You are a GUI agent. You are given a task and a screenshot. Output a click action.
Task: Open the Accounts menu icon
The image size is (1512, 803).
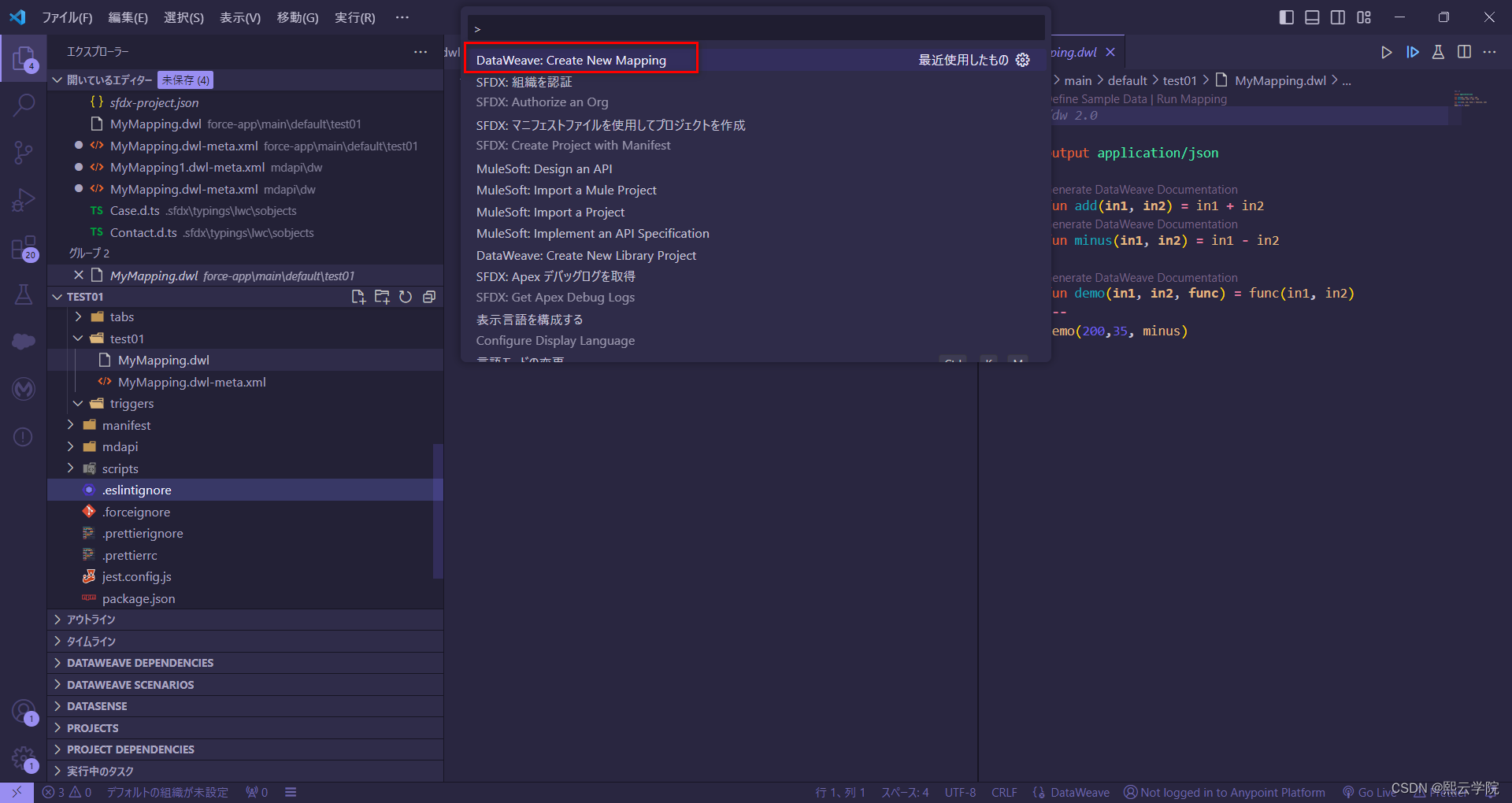(24, 712)
